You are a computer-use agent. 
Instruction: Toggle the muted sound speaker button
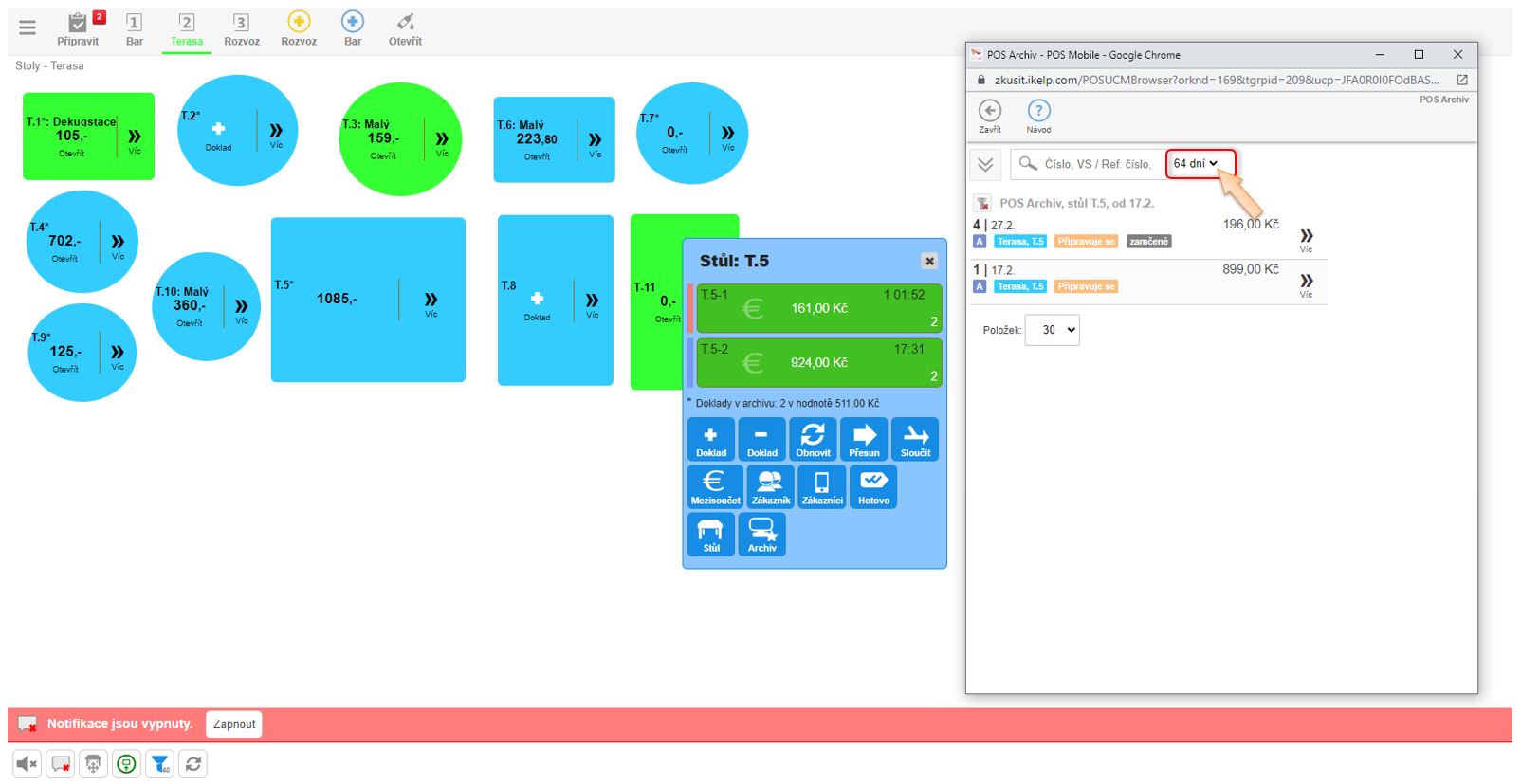point(27,764)
